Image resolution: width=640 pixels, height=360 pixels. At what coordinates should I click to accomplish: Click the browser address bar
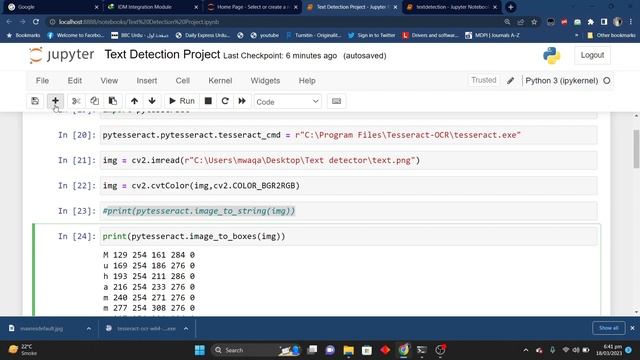coord(273,22)
